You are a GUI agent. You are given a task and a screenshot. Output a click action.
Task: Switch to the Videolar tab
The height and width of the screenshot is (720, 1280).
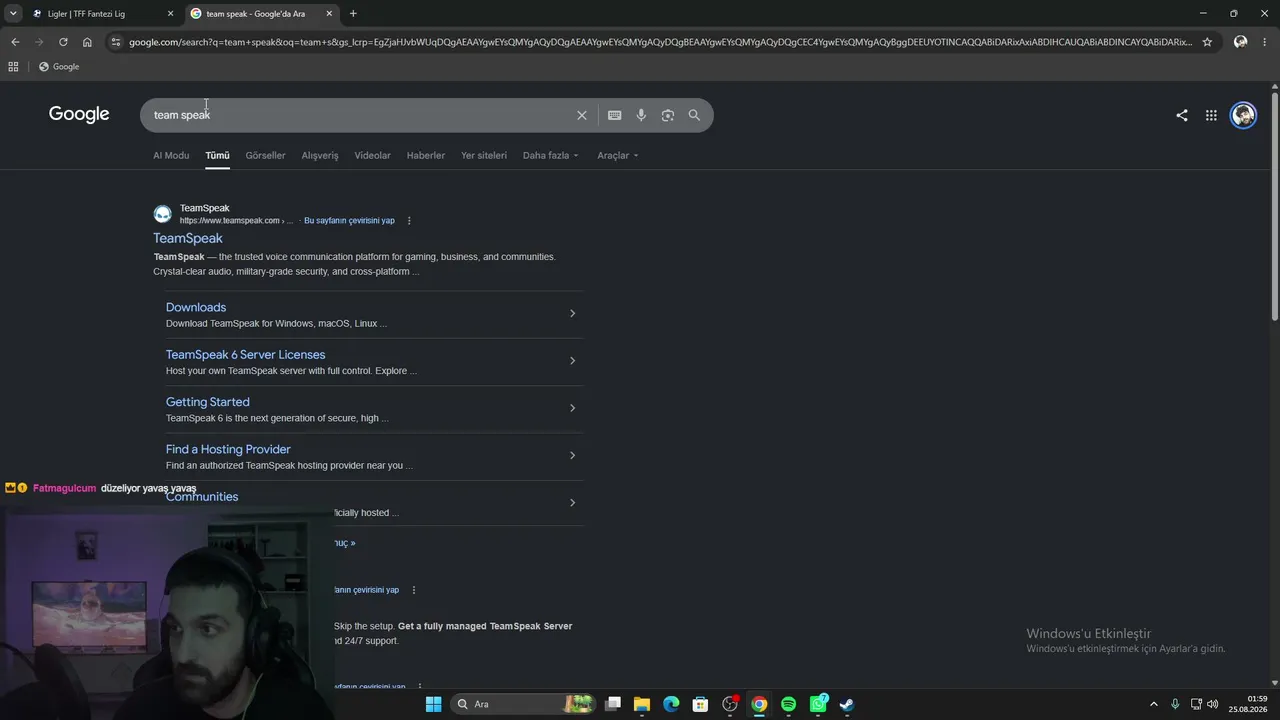click(372, 156)
